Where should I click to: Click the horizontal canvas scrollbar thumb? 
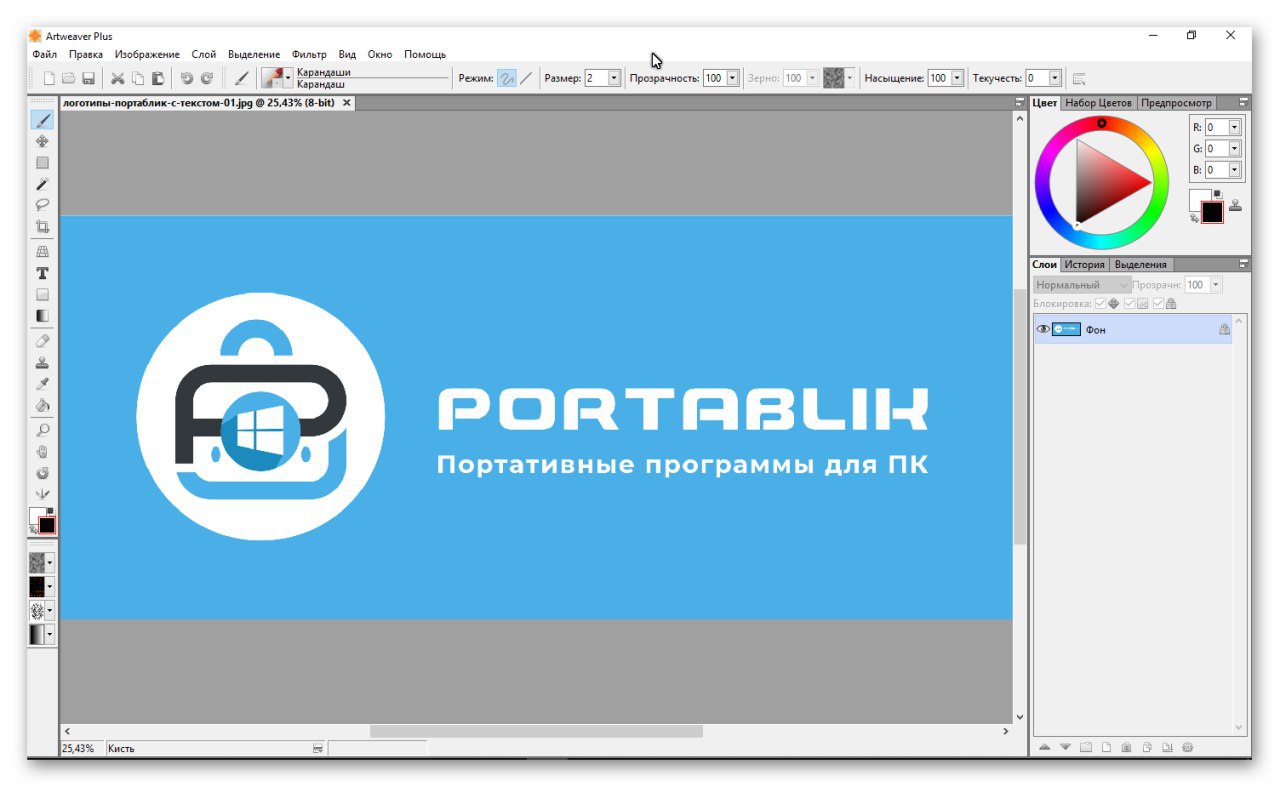click(x=536, y=732)
